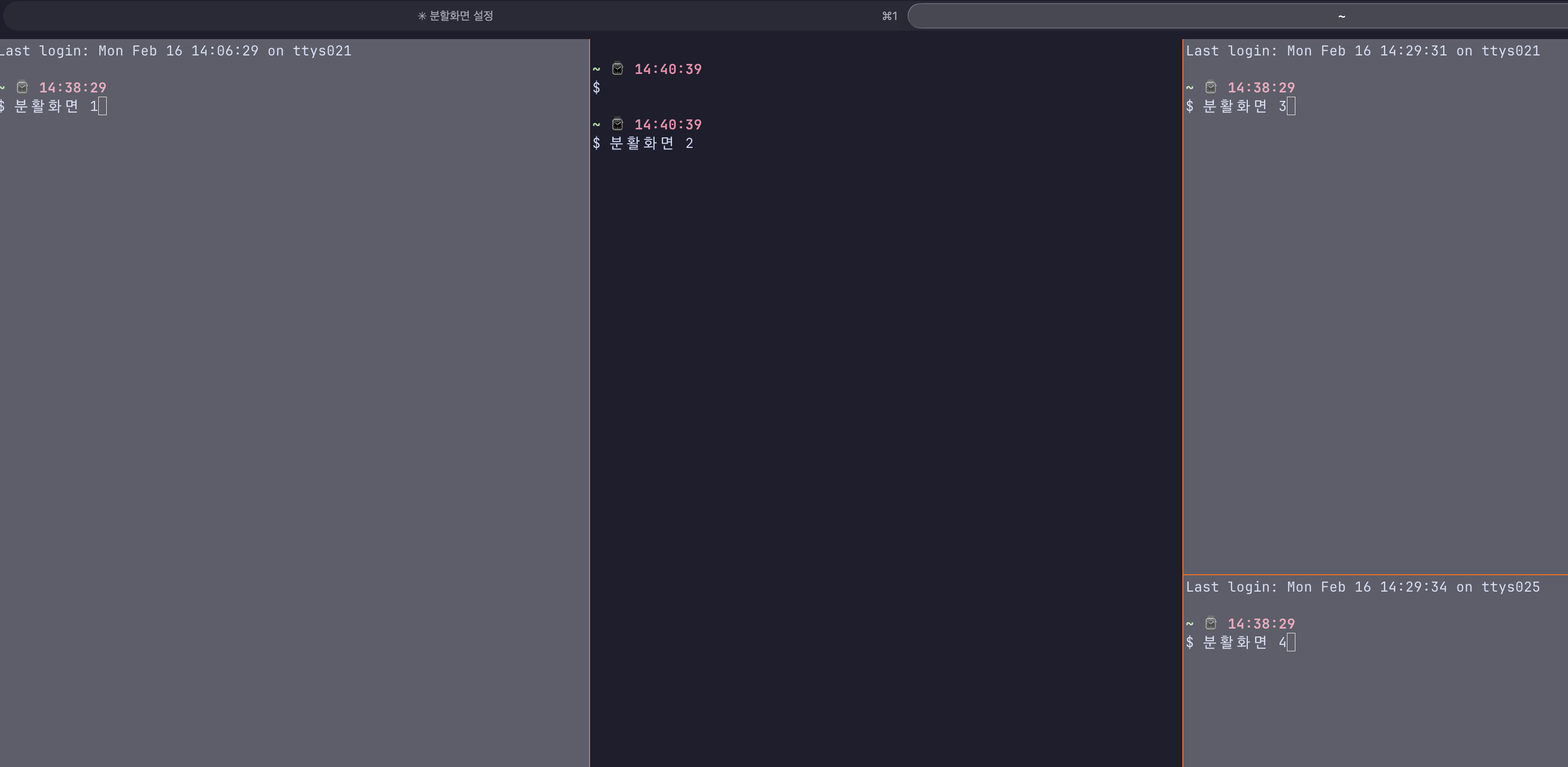1568x767 pixels.
Task: Click the clock icon above the empty $ prompt
Action: point(617,69)
